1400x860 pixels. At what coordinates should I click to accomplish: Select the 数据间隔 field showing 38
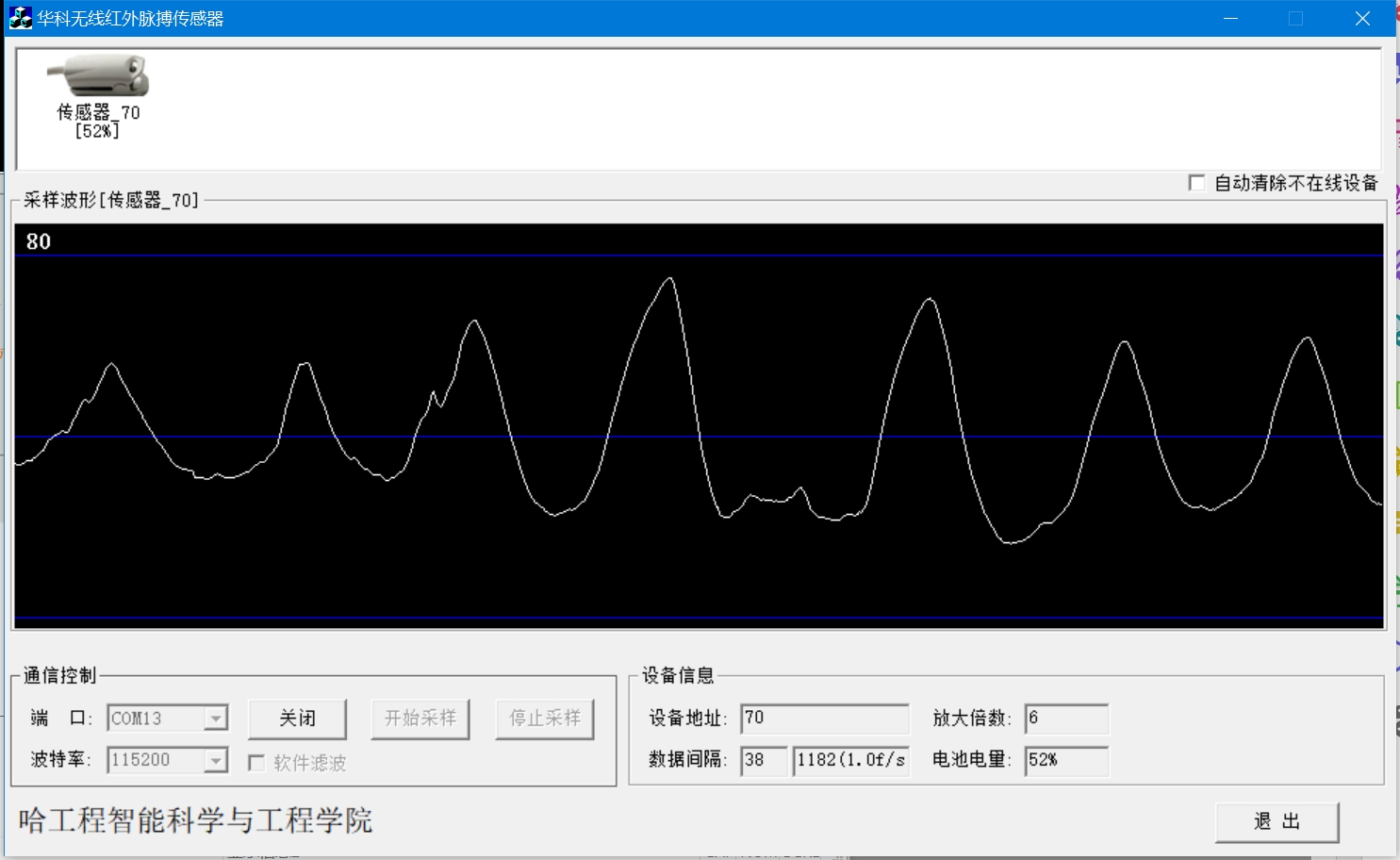764,760
